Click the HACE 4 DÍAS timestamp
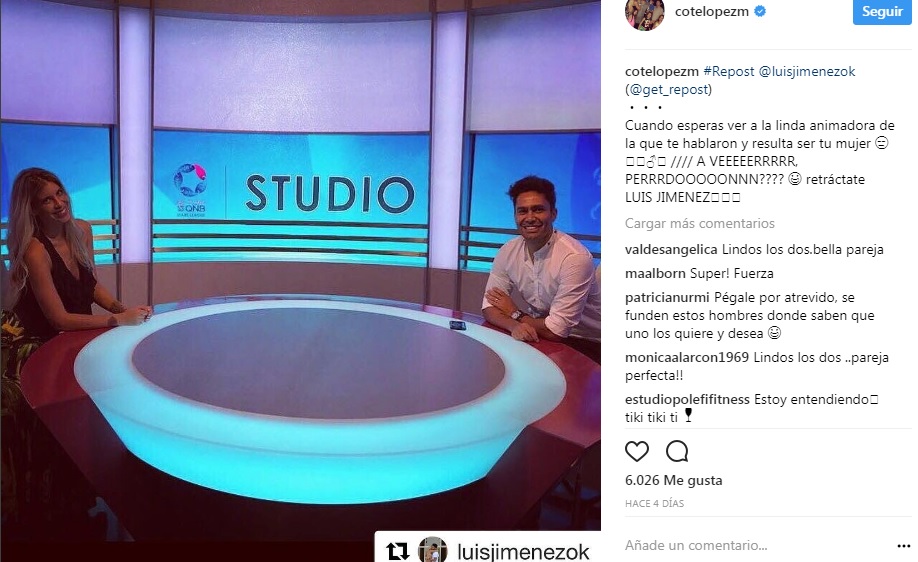 pos(654,503)
